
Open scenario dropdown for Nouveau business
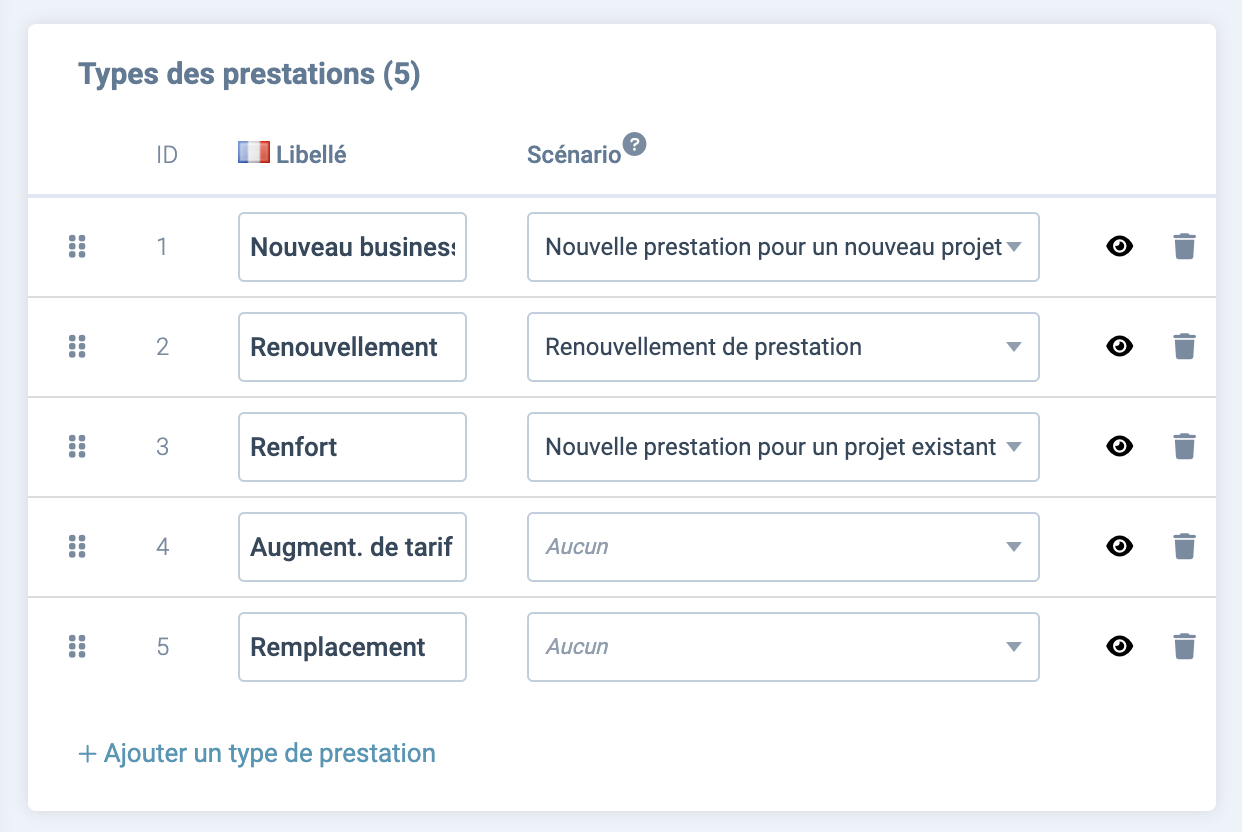pyautogui.click(x=783, y=247)
